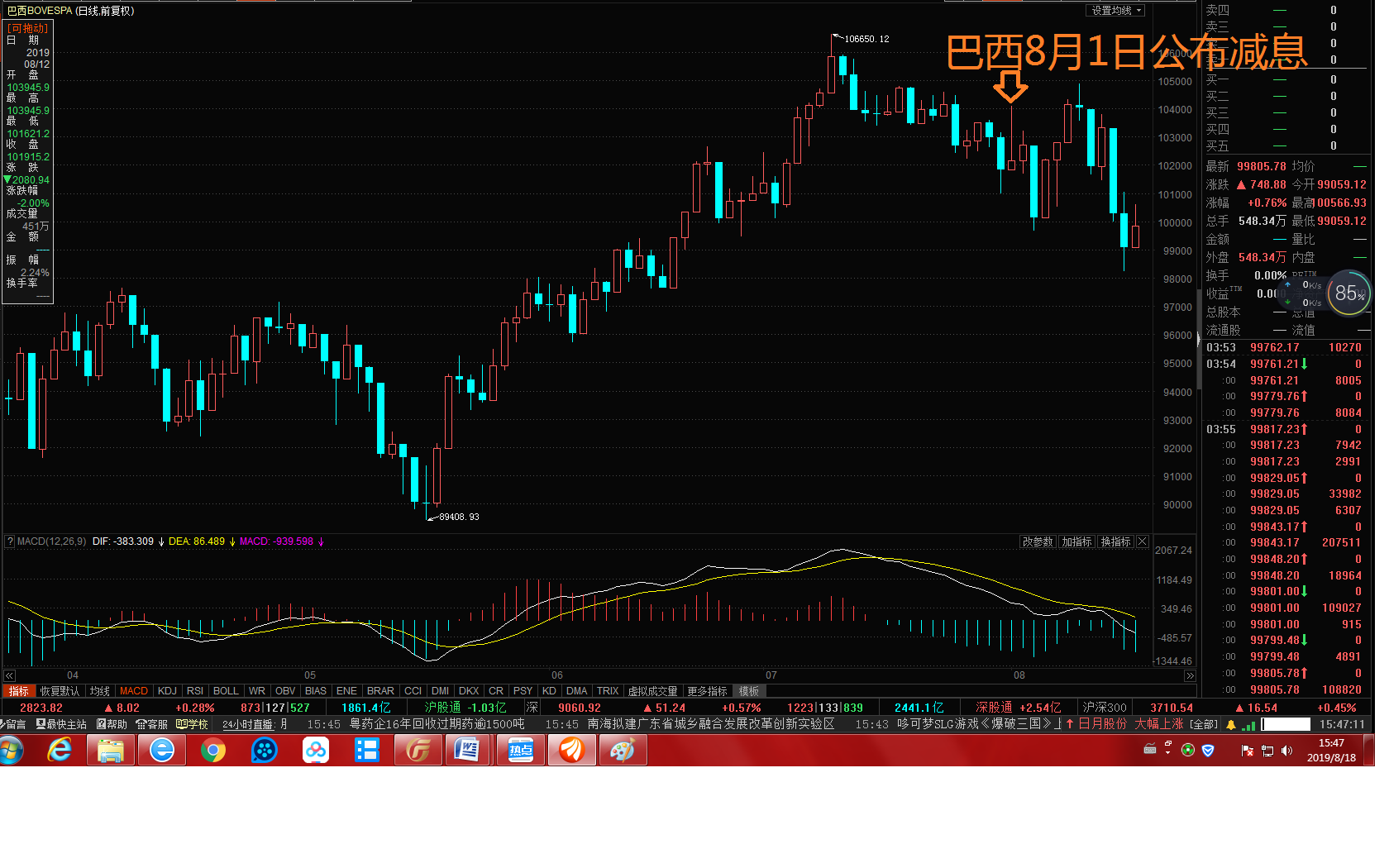Close the MACD indicator panel

click(1142, 541)
